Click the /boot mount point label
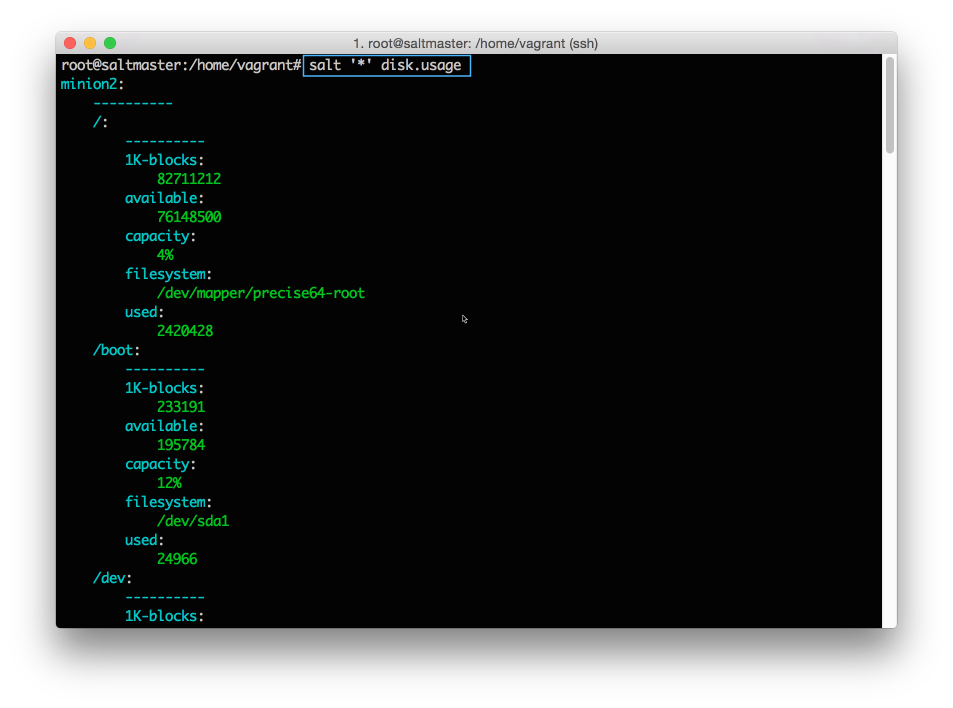953x708 pixels. coord(116,350)
